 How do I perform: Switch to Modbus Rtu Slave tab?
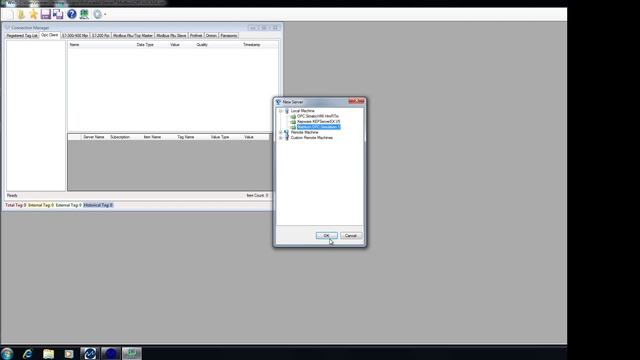171,36
